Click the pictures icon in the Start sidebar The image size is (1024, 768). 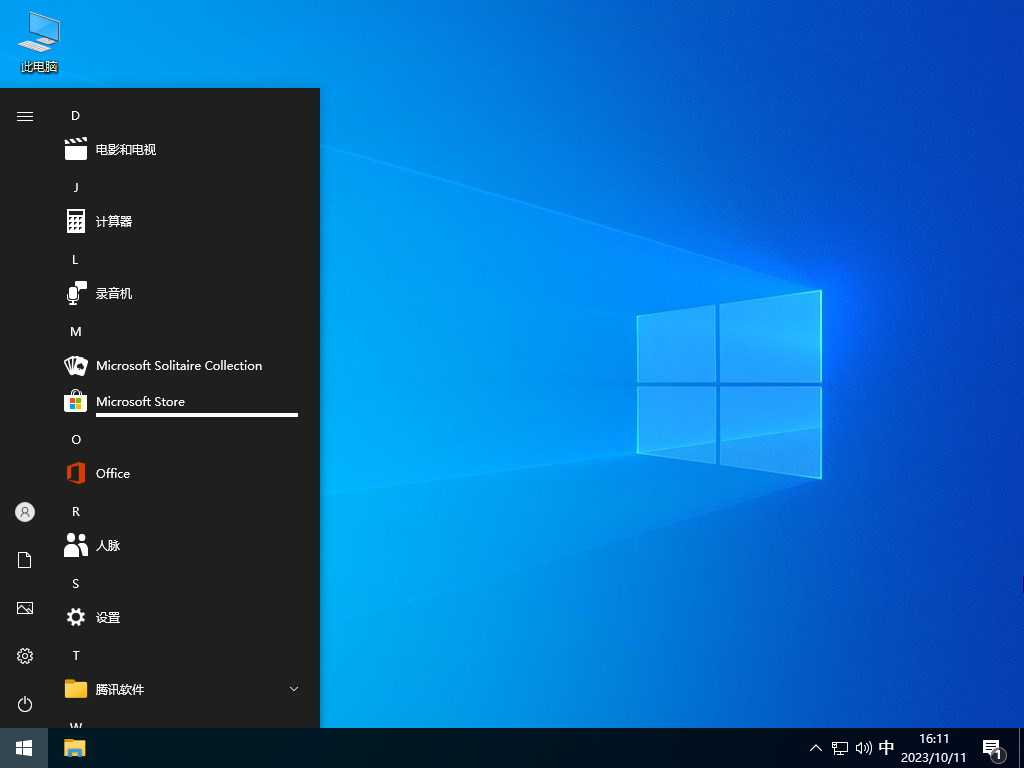[24, 608]
